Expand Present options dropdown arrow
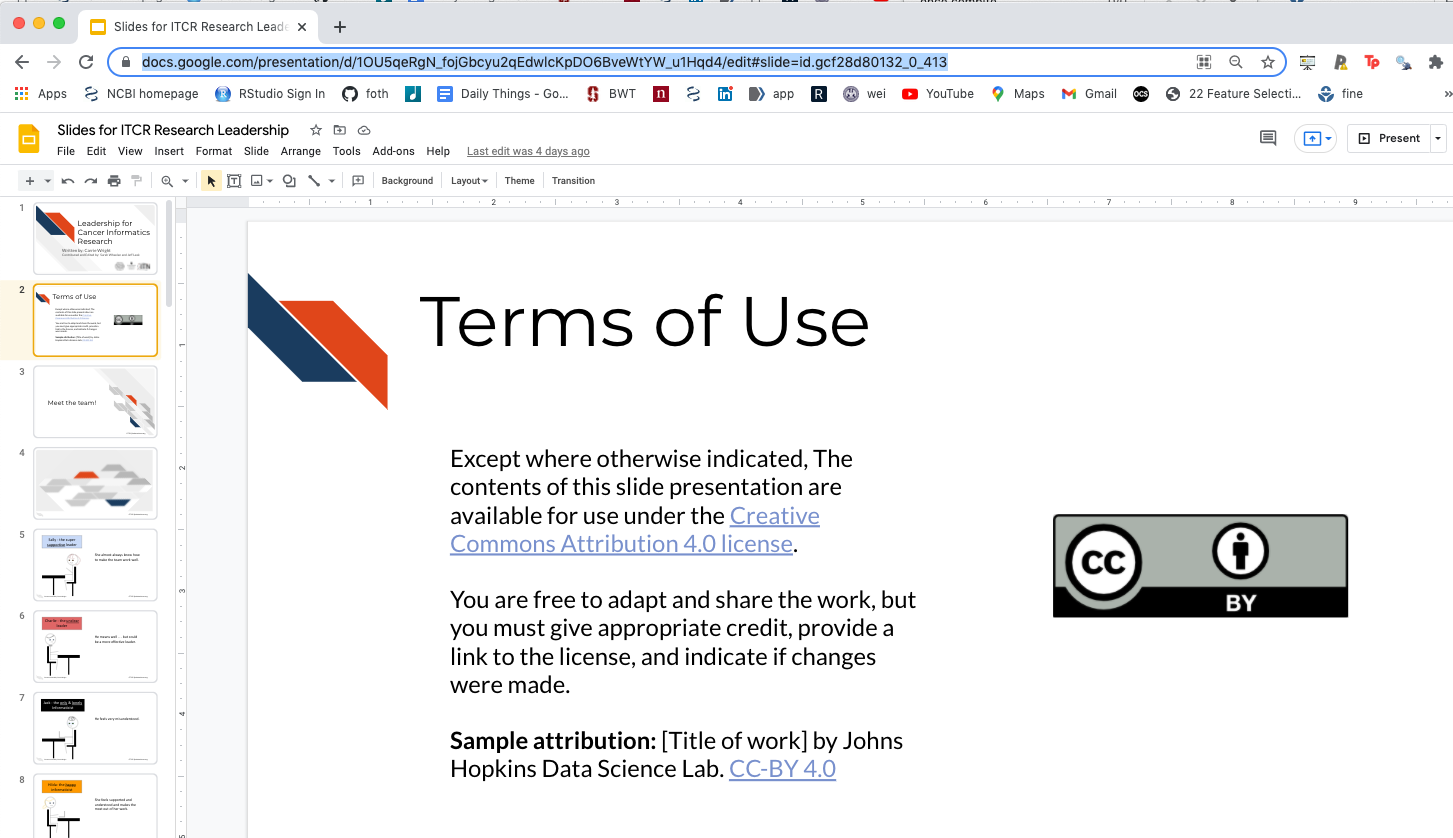 click(x=1438, y=138)
